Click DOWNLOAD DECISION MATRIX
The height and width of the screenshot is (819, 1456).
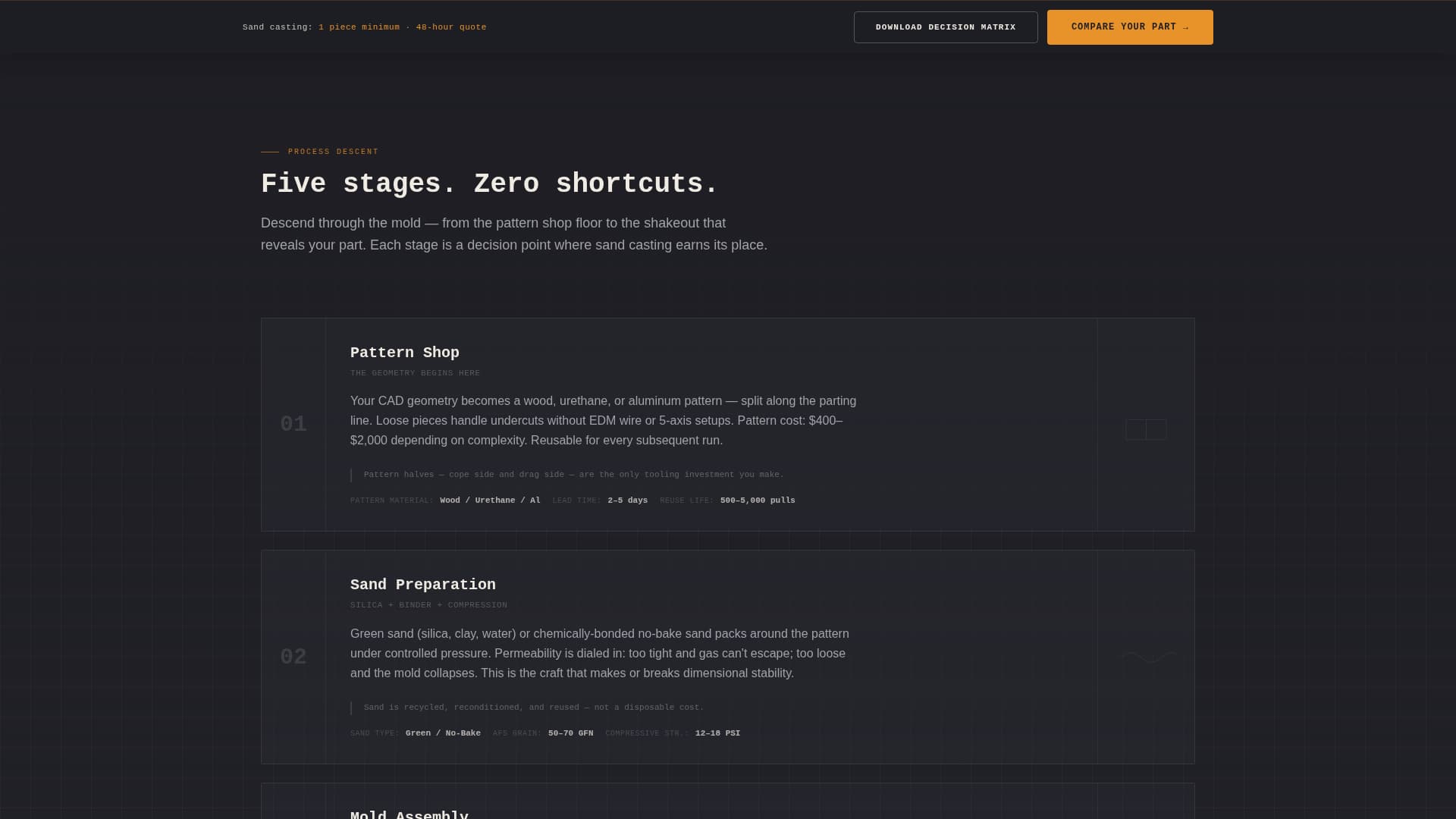point(946,27)
